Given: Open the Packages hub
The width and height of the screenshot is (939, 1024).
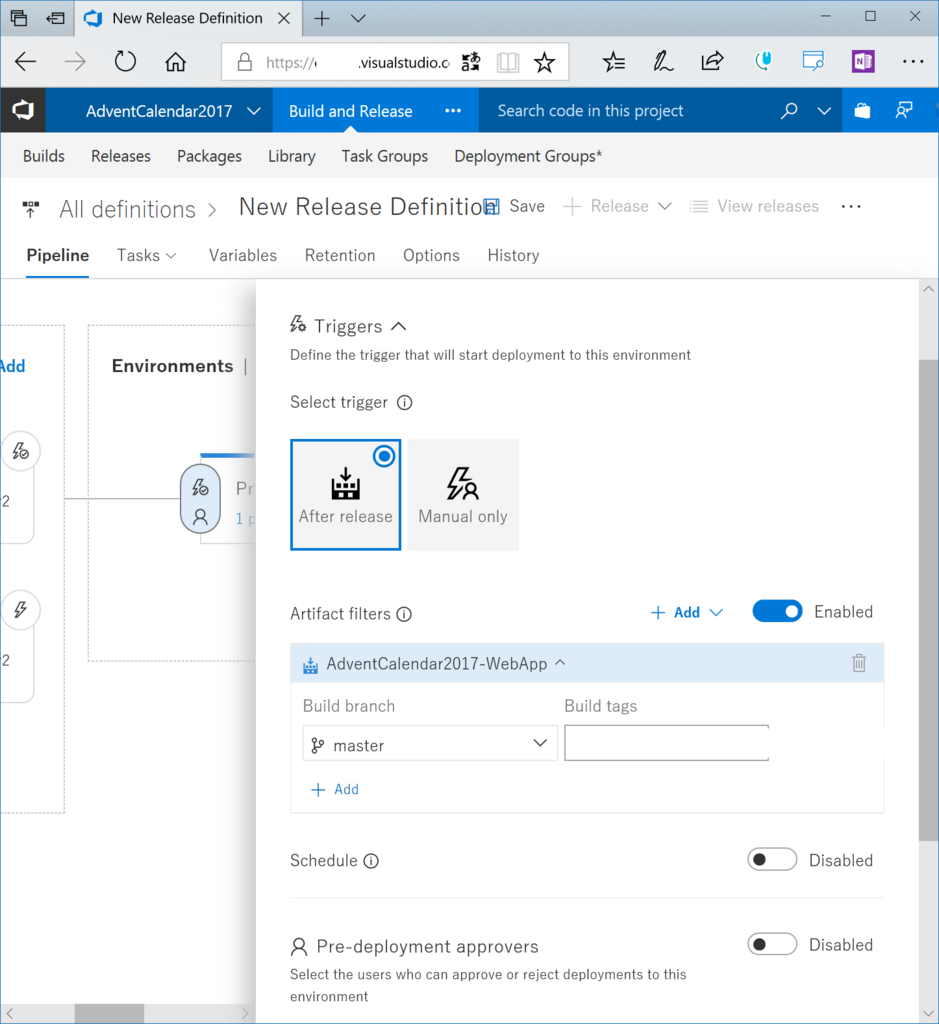Looking at the screenshot, I should click(209, 156).
